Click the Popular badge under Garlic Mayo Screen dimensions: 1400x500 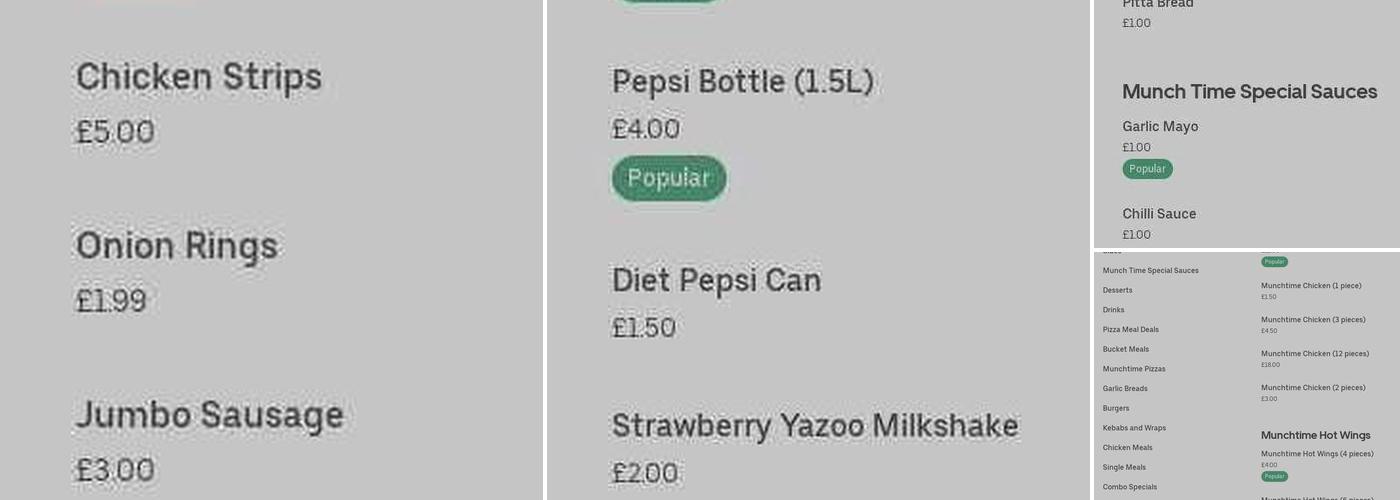(x=1147, y=169)
